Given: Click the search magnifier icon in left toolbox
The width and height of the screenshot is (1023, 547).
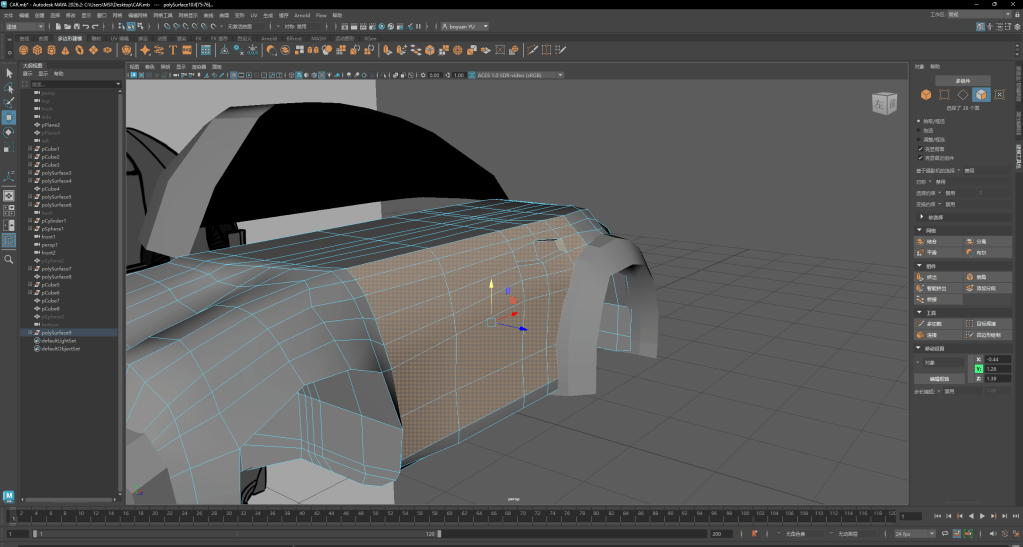Looking at the screenshot, I should coord(8,259).
